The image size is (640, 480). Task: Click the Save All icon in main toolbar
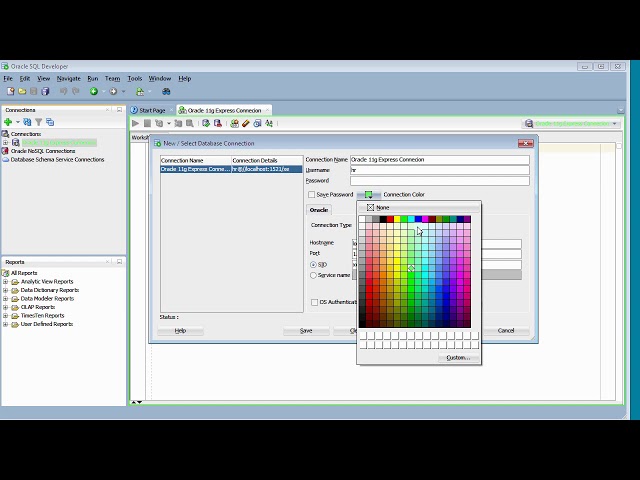(x=45, y=91)
